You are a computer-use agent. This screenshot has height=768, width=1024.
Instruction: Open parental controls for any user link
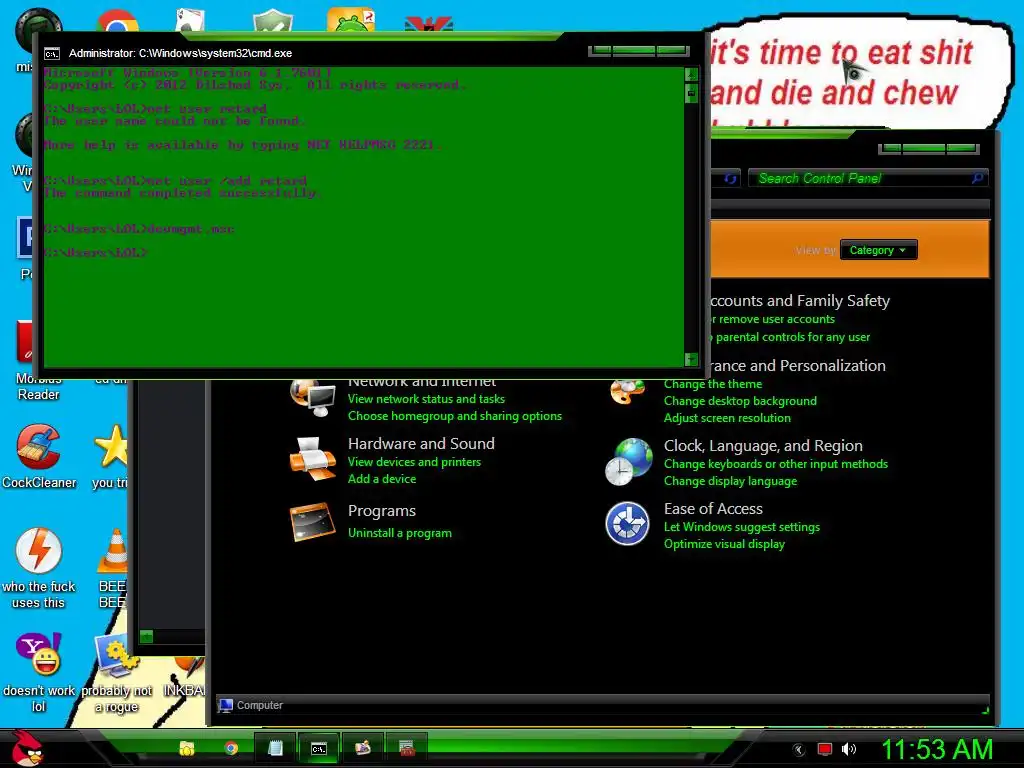pyautogui.click(x=791, y=337)
